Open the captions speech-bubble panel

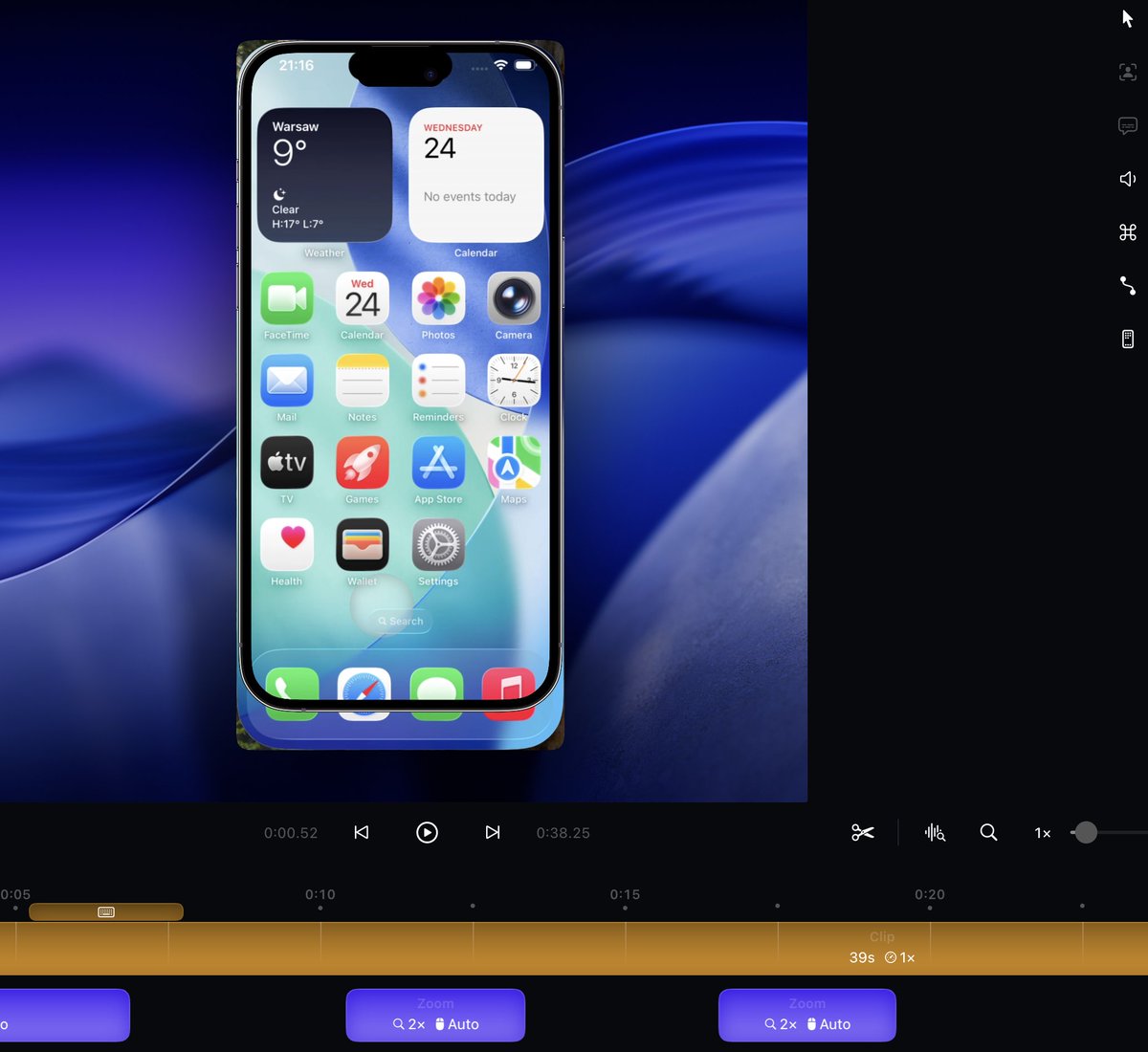1128,125
